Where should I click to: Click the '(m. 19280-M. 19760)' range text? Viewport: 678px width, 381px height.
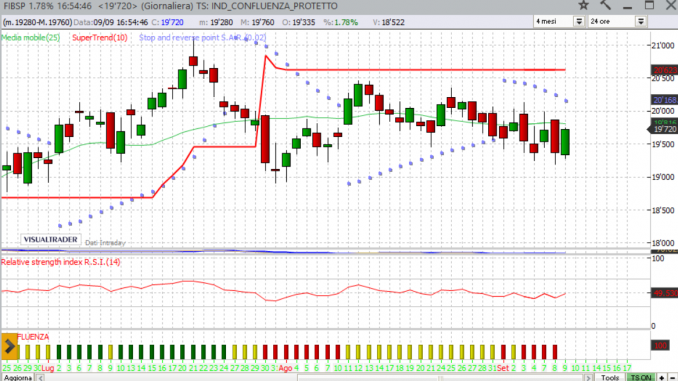38,22
